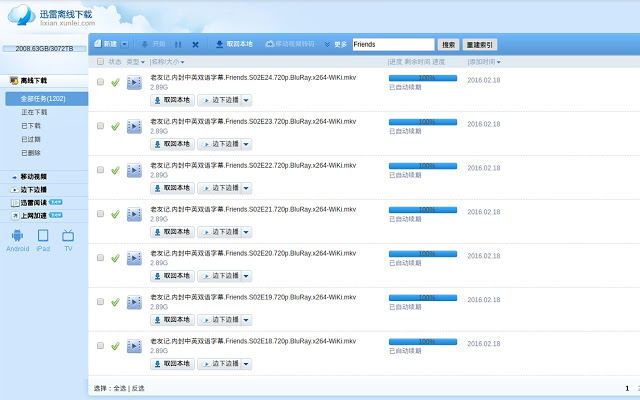Select checkbox for Friends S02E18 row
The image size is (640, 400).
(x=100, y=346)
